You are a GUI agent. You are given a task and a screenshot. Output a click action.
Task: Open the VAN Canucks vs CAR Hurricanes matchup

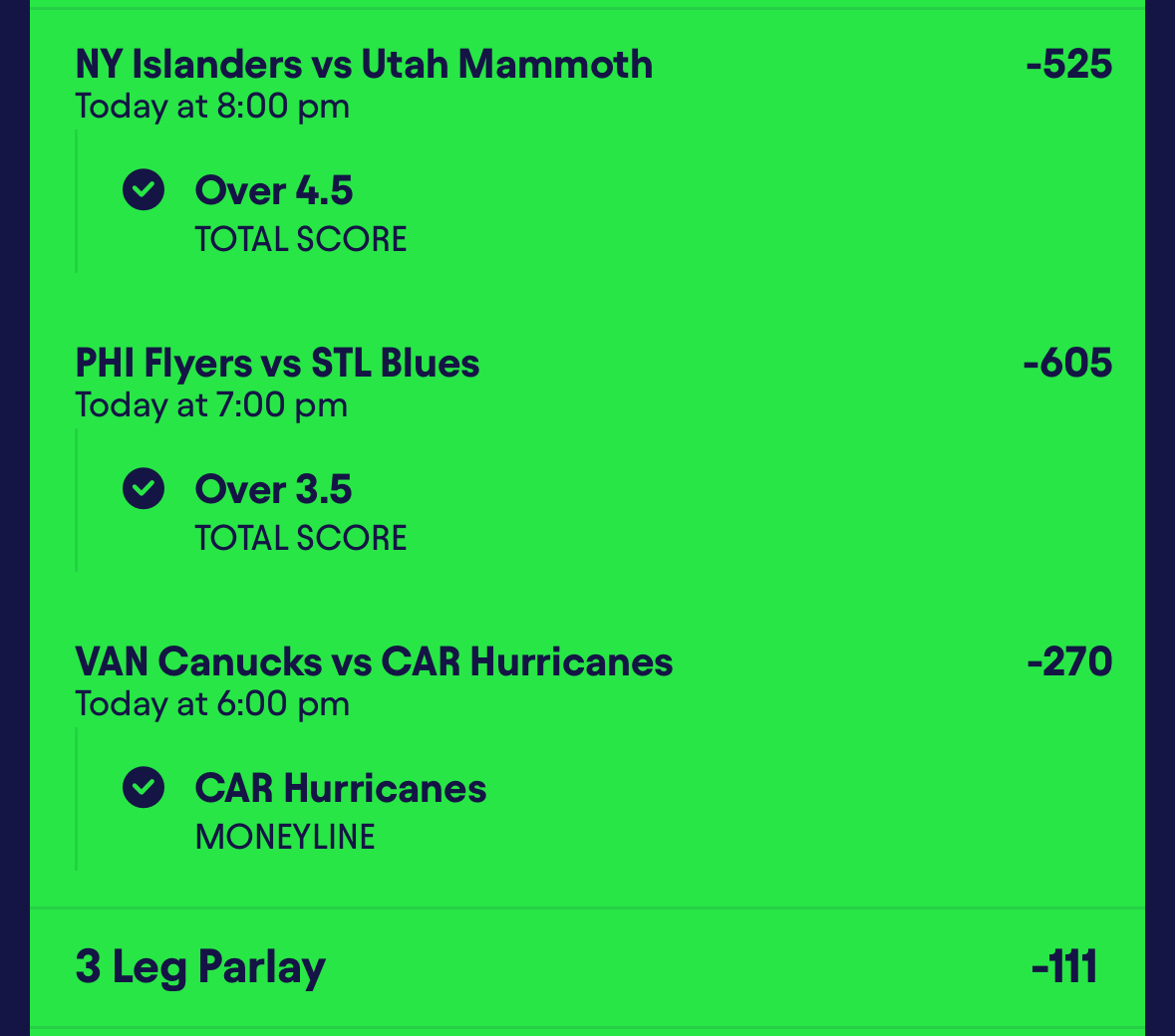(x=374, y=662)
